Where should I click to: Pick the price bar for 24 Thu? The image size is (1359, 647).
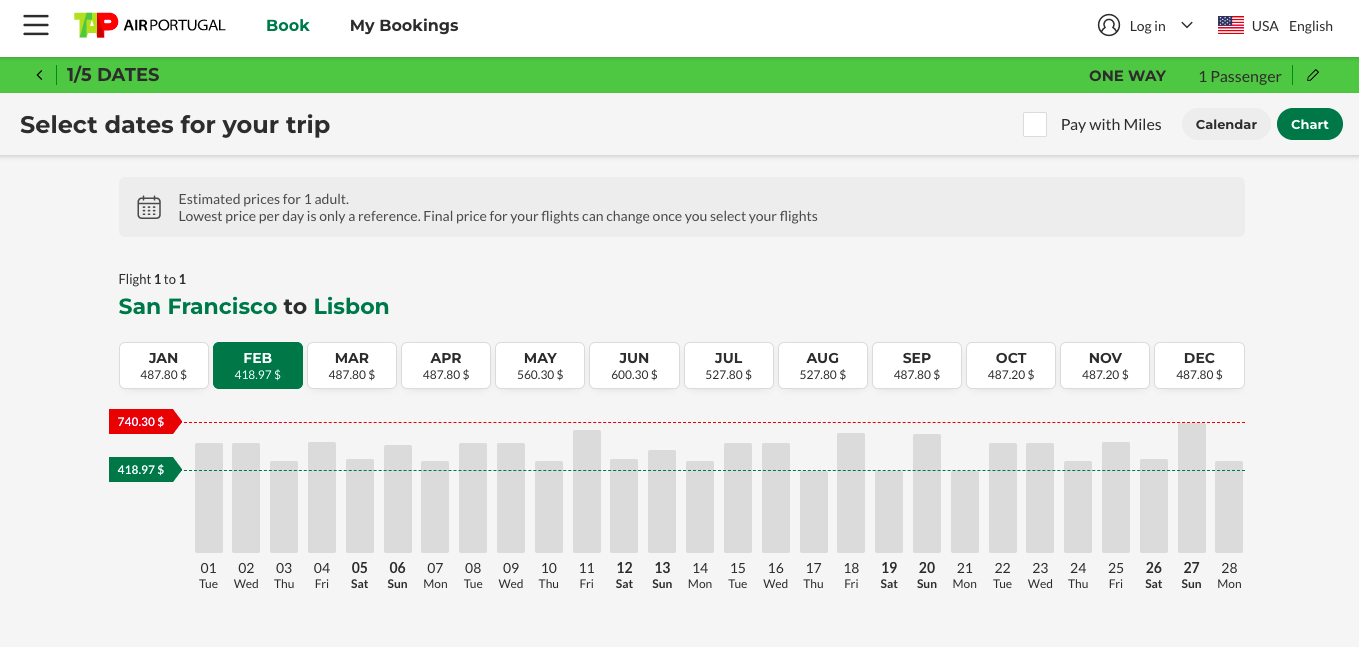tap(1078, 507)
